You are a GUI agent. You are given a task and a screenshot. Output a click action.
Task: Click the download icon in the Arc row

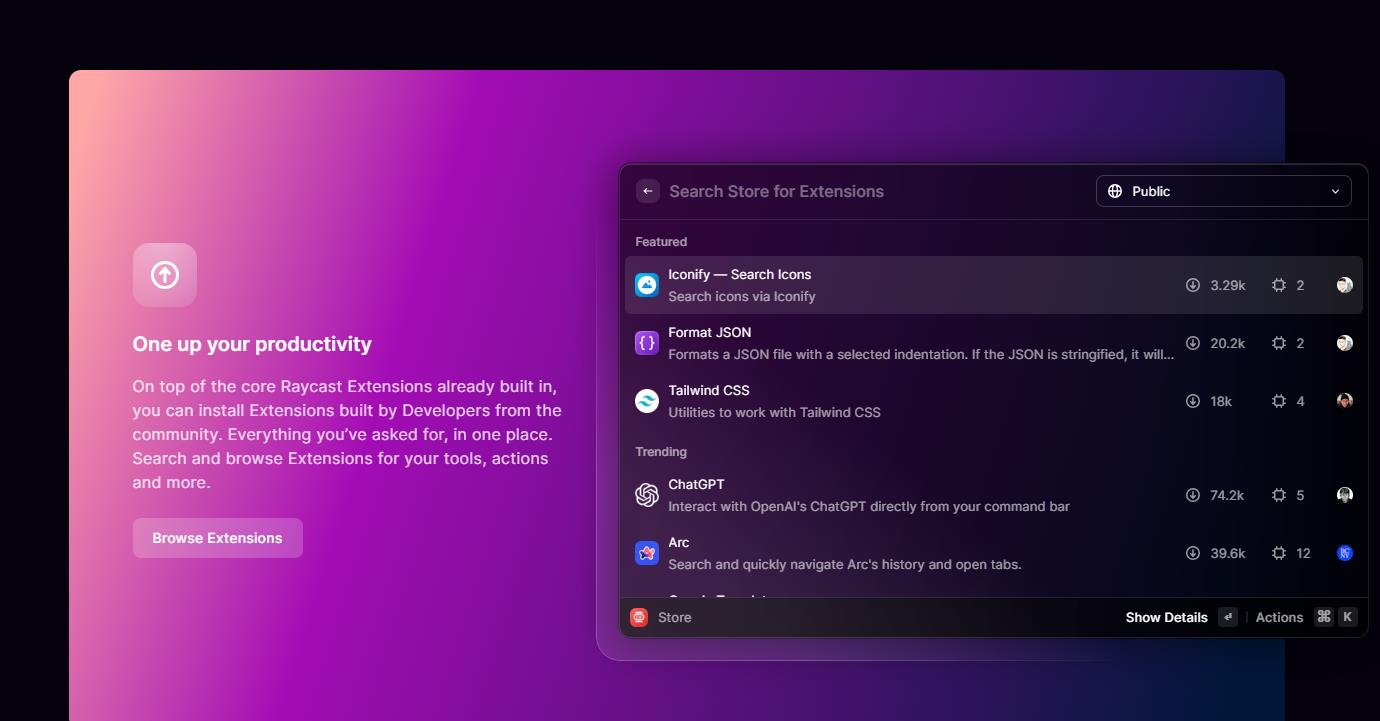(x=1193, y=553)
